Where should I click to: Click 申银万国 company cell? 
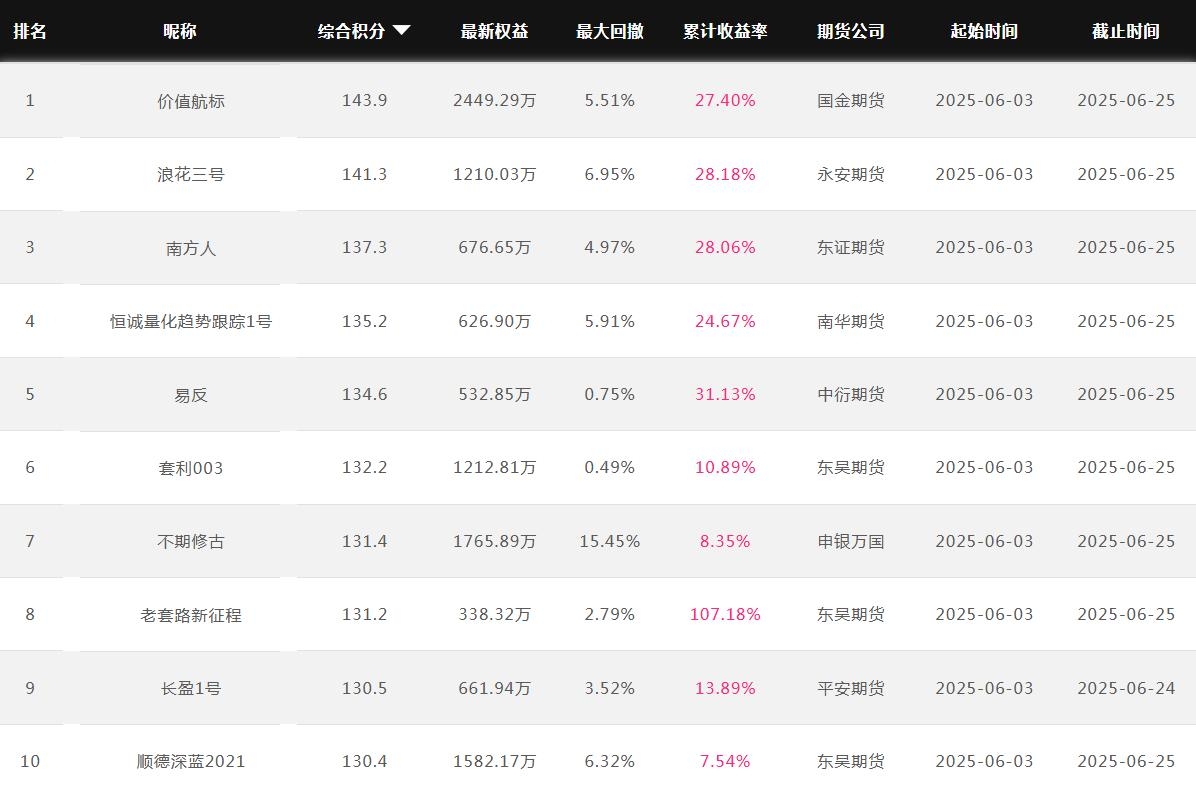click(850, 542)
